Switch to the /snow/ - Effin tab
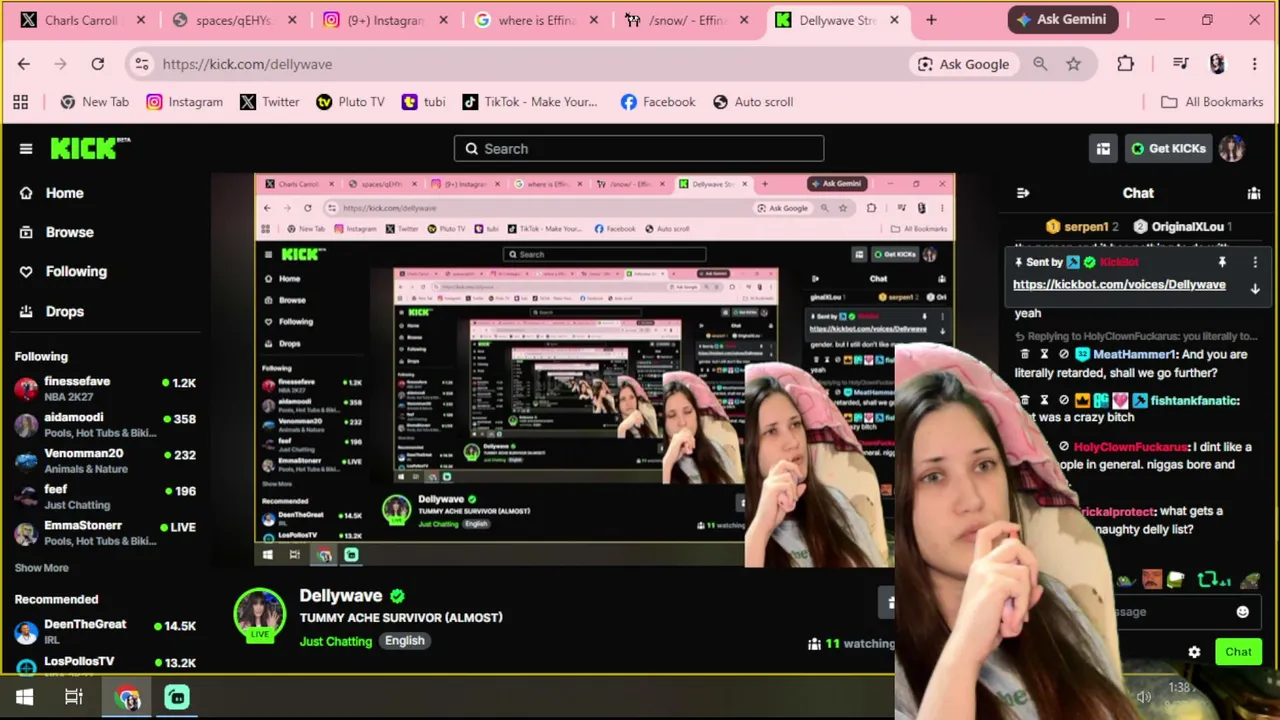 (687, 20)
